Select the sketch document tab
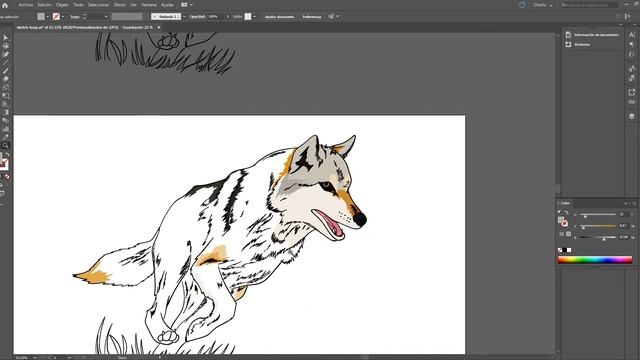This screenshot has height=360, width=640. coord(84,27)
